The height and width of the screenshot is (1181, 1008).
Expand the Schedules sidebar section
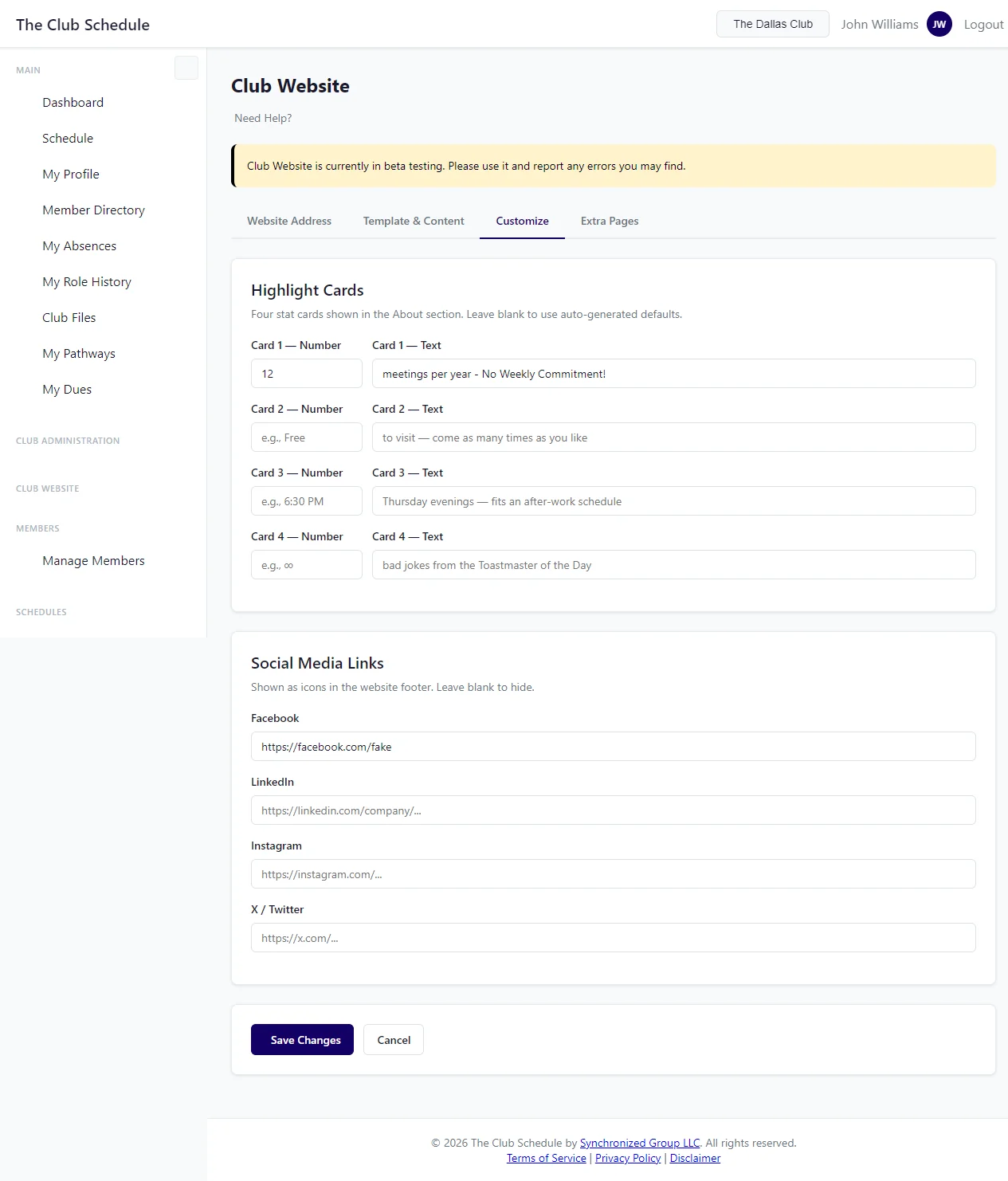tap(41, 612)
